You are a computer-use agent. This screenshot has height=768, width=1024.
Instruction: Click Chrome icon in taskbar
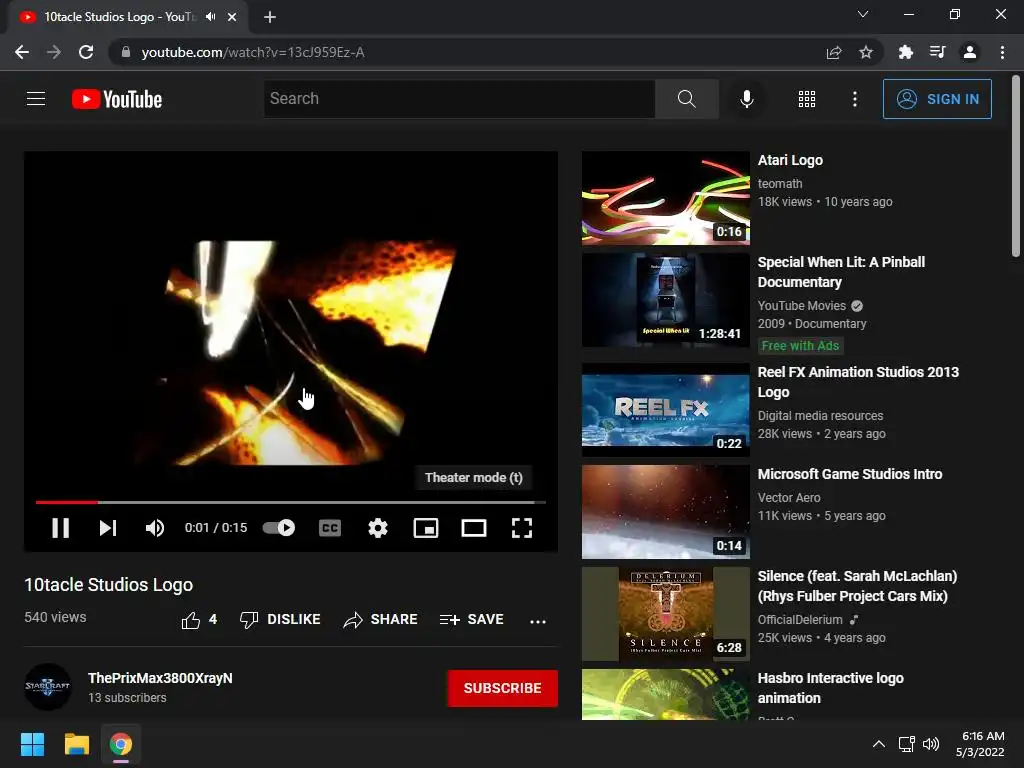tap(121, 744)
